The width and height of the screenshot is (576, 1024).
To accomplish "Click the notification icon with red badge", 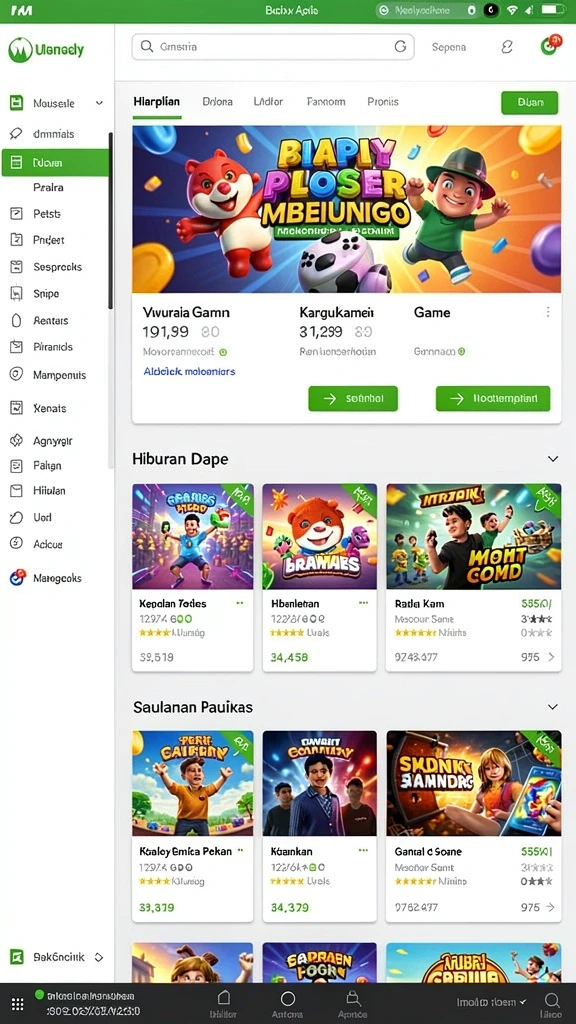I will [x=551, y=46].
